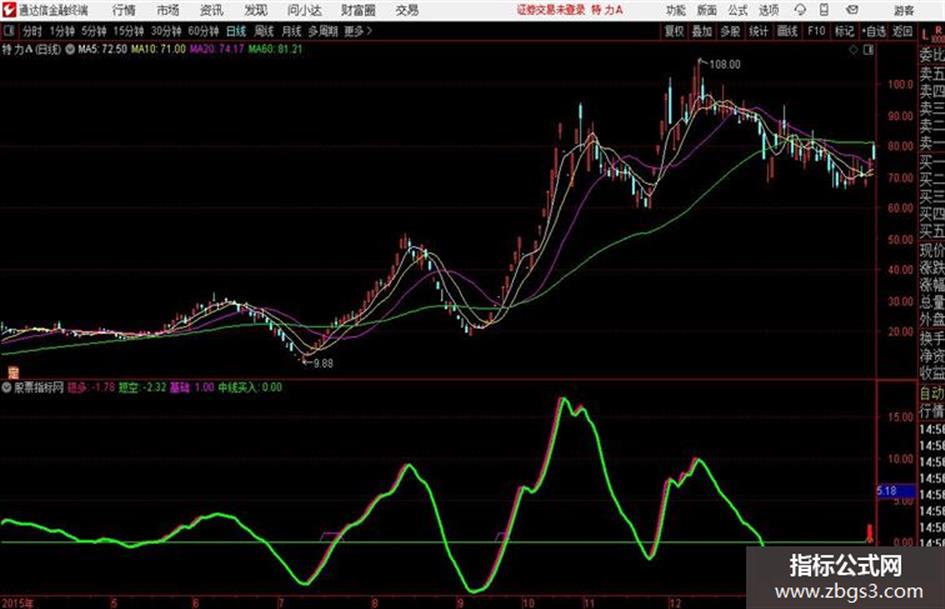945x609 pixels.
Task: Switch to the 5分钟 period tab
Action: click(x=93, y=31)
